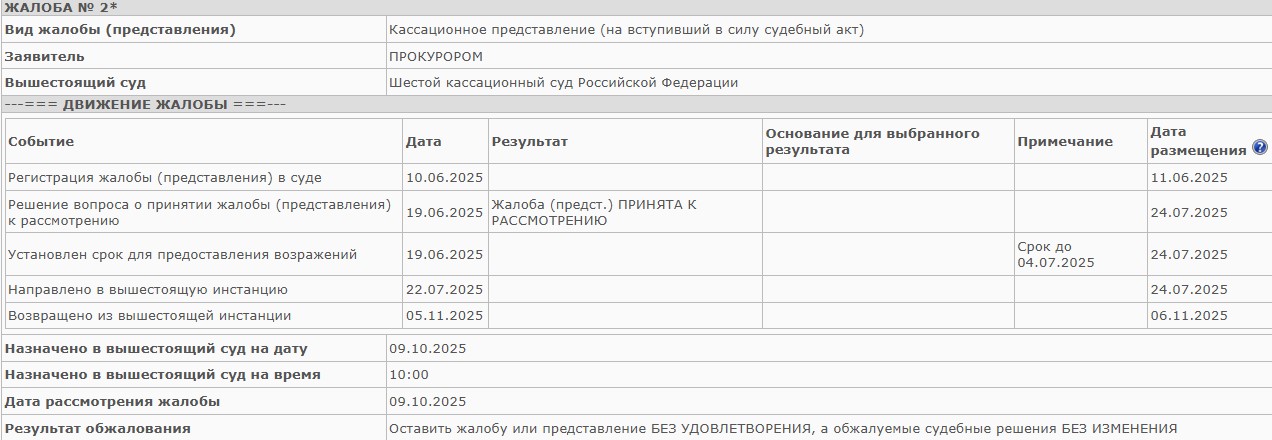
Task: Click Шестой кассационный суд Российской Федерации
Action: pyautogui.click(x=563, y=83)
